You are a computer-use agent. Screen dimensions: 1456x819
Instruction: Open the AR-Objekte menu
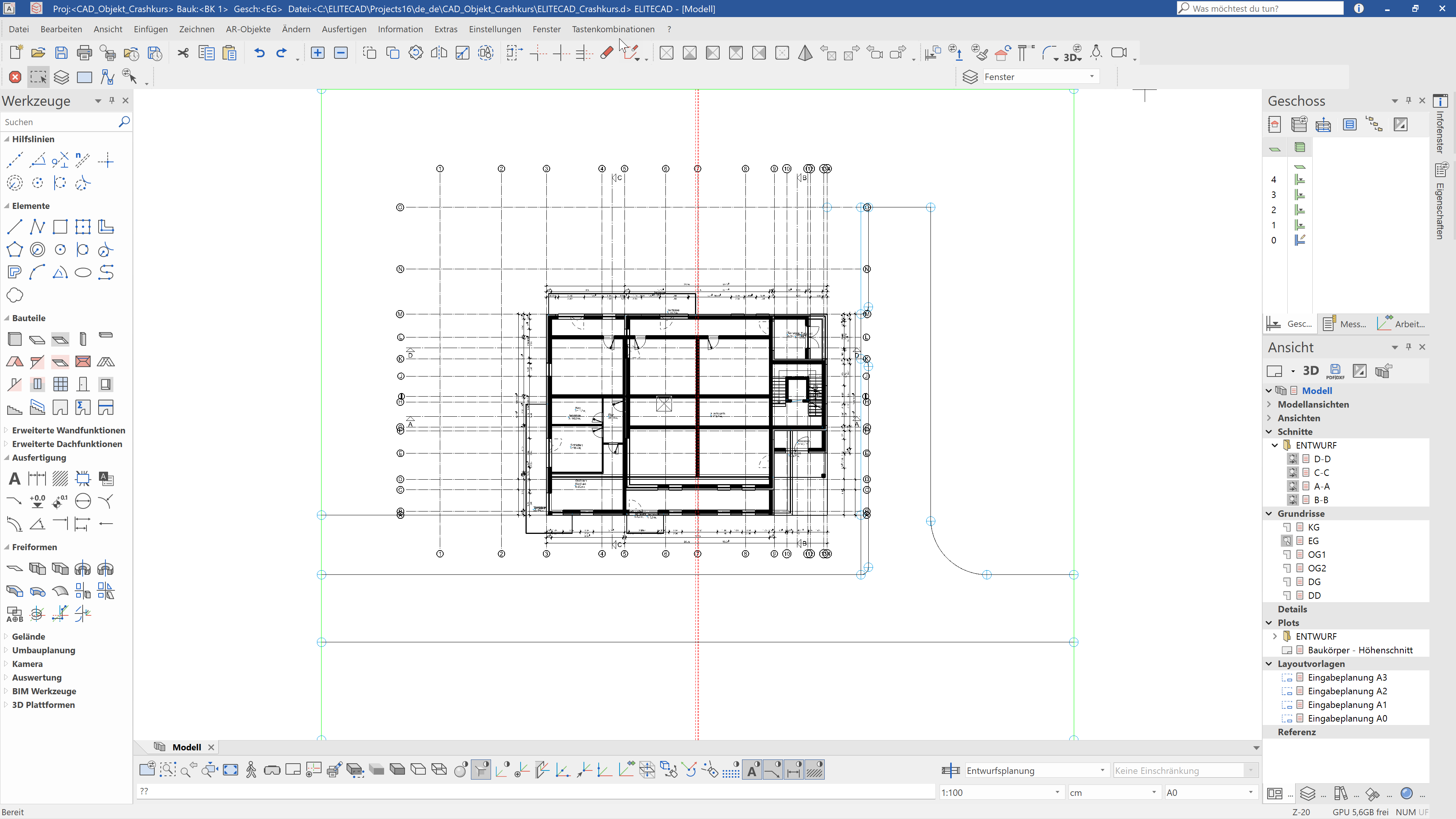tap(248, 29)
